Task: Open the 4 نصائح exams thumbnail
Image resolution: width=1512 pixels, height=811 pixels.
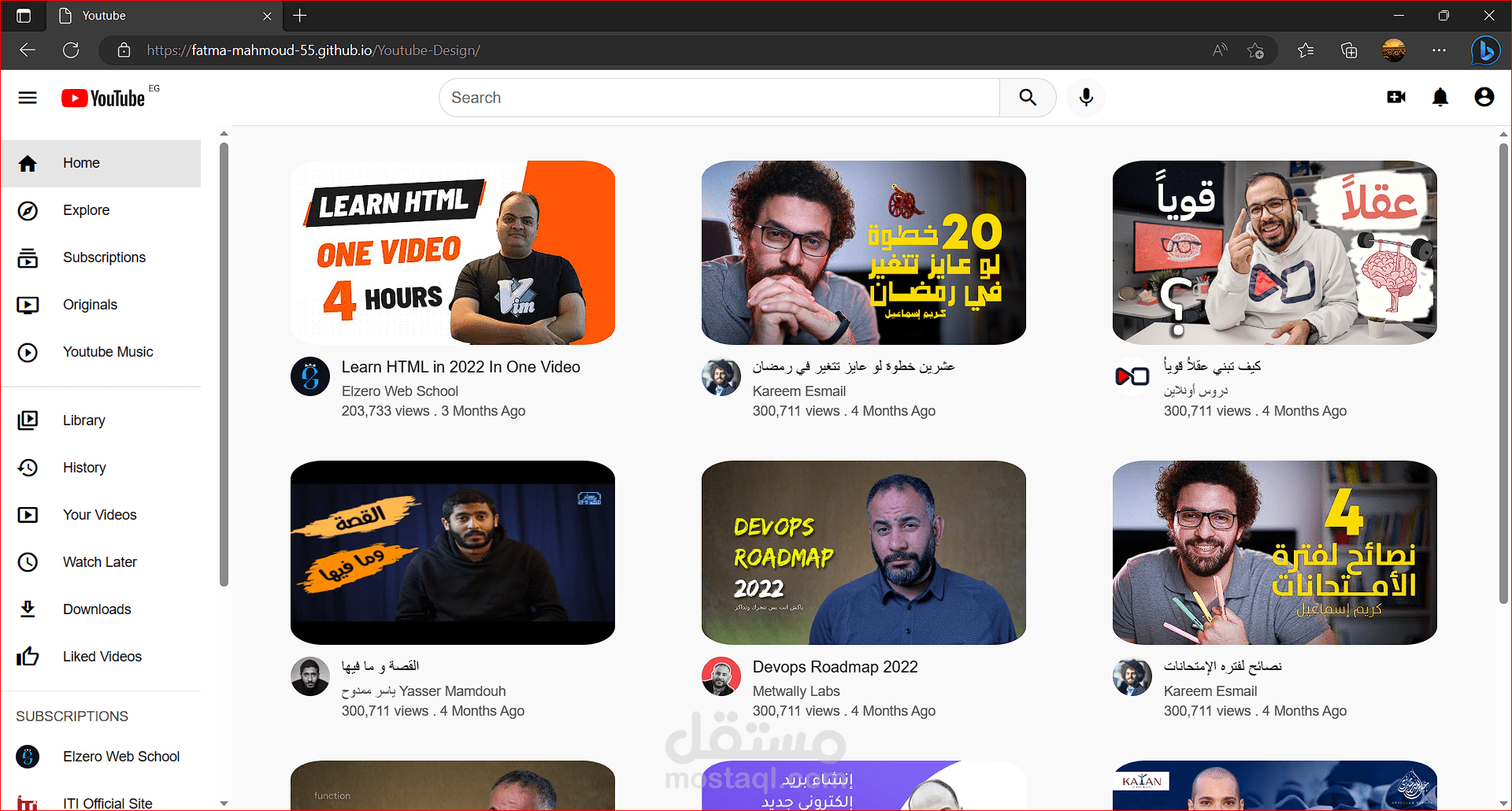Action: tap(1275, 553)
